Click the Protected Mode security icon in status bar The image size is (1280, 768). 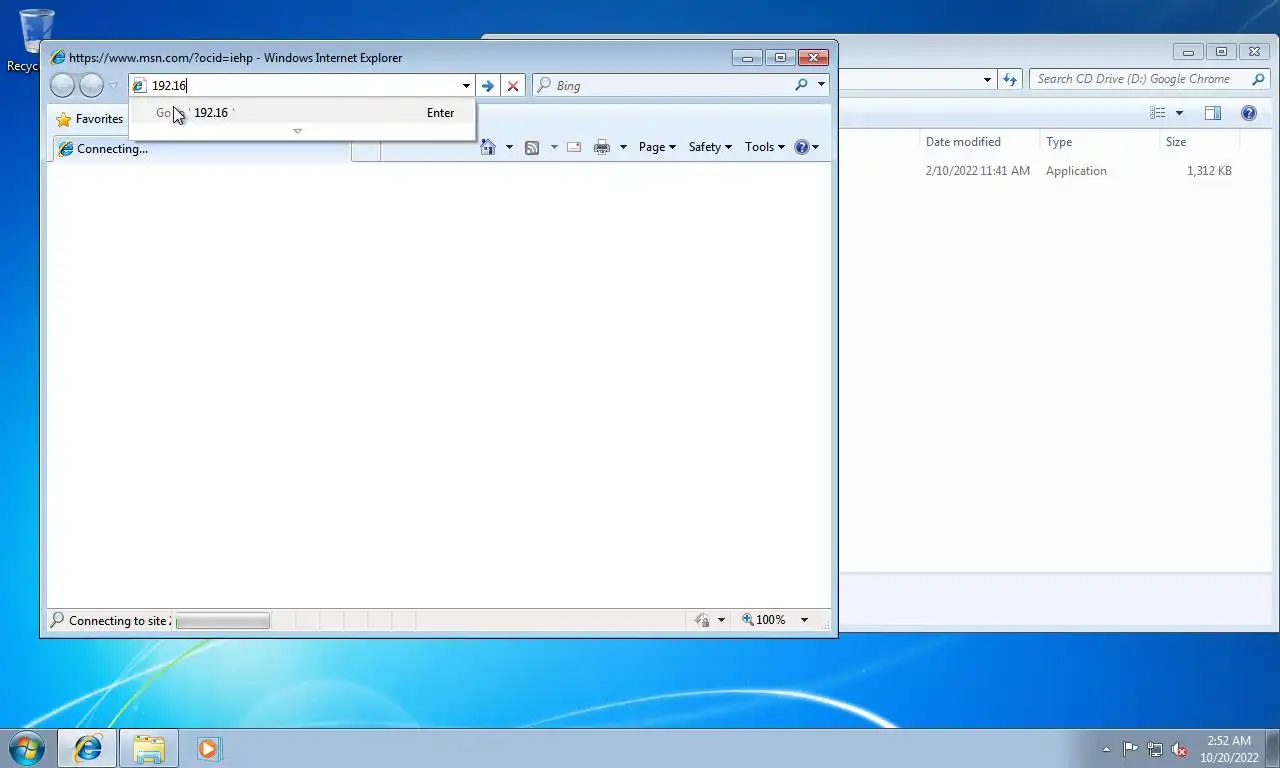point(703,620)
